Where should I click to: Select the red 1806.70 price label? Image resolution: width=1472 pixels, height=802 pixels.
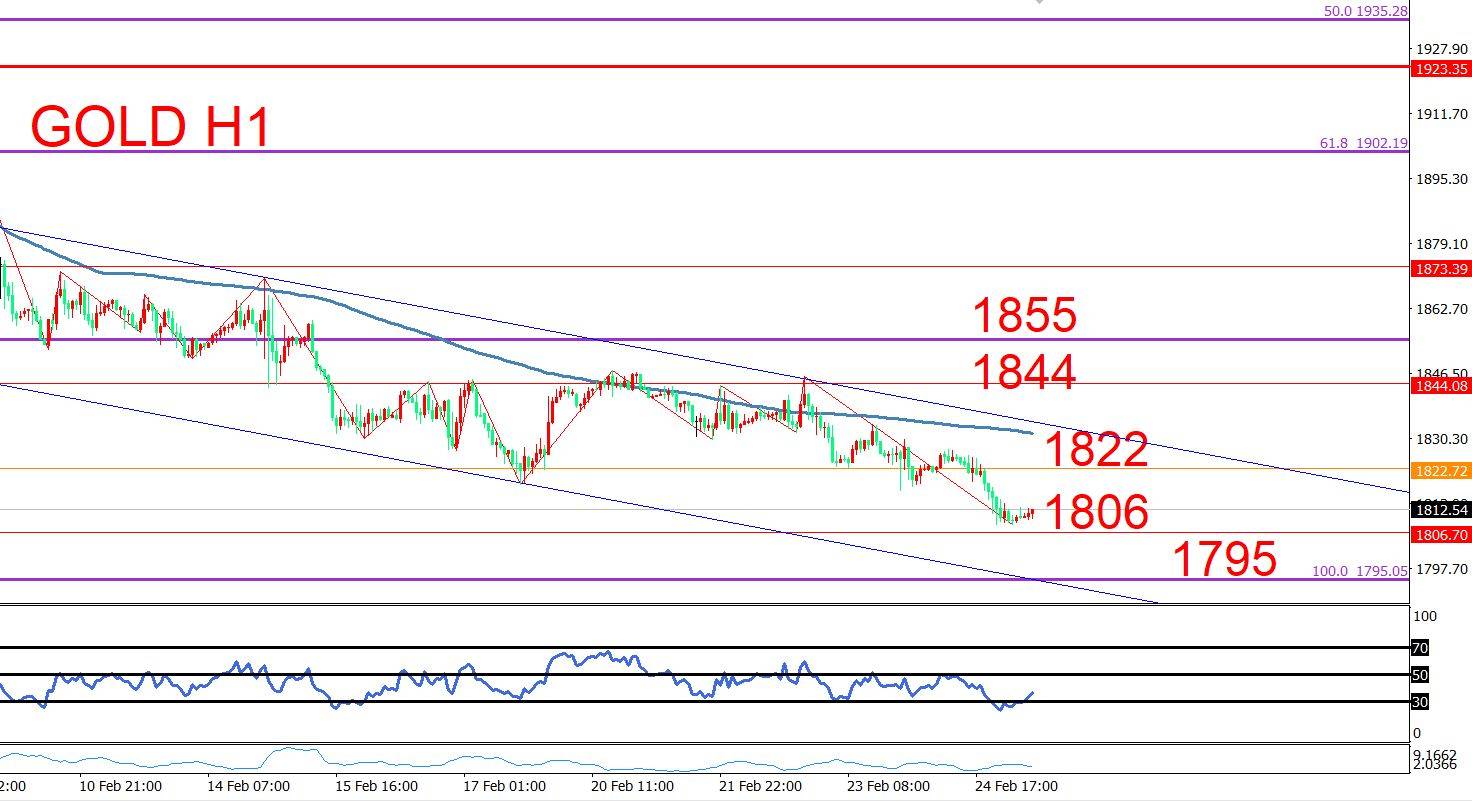pyautogui.click(x=1440, y=535)
